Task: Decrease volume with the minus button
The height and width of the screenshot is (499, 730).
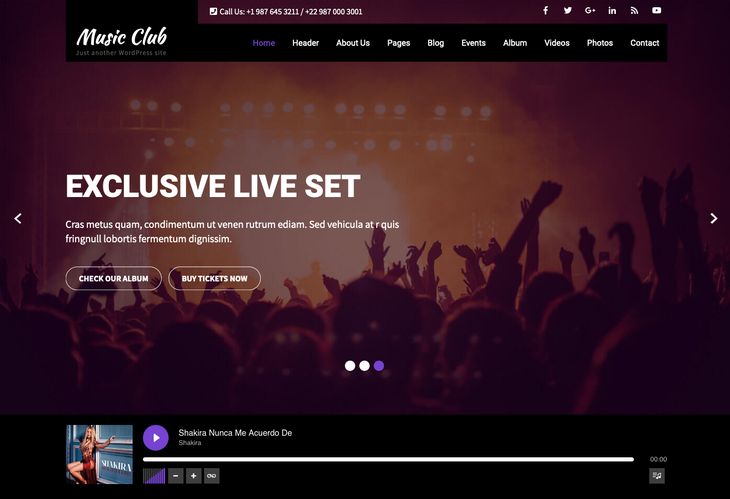Action: (x=176, y=476)
